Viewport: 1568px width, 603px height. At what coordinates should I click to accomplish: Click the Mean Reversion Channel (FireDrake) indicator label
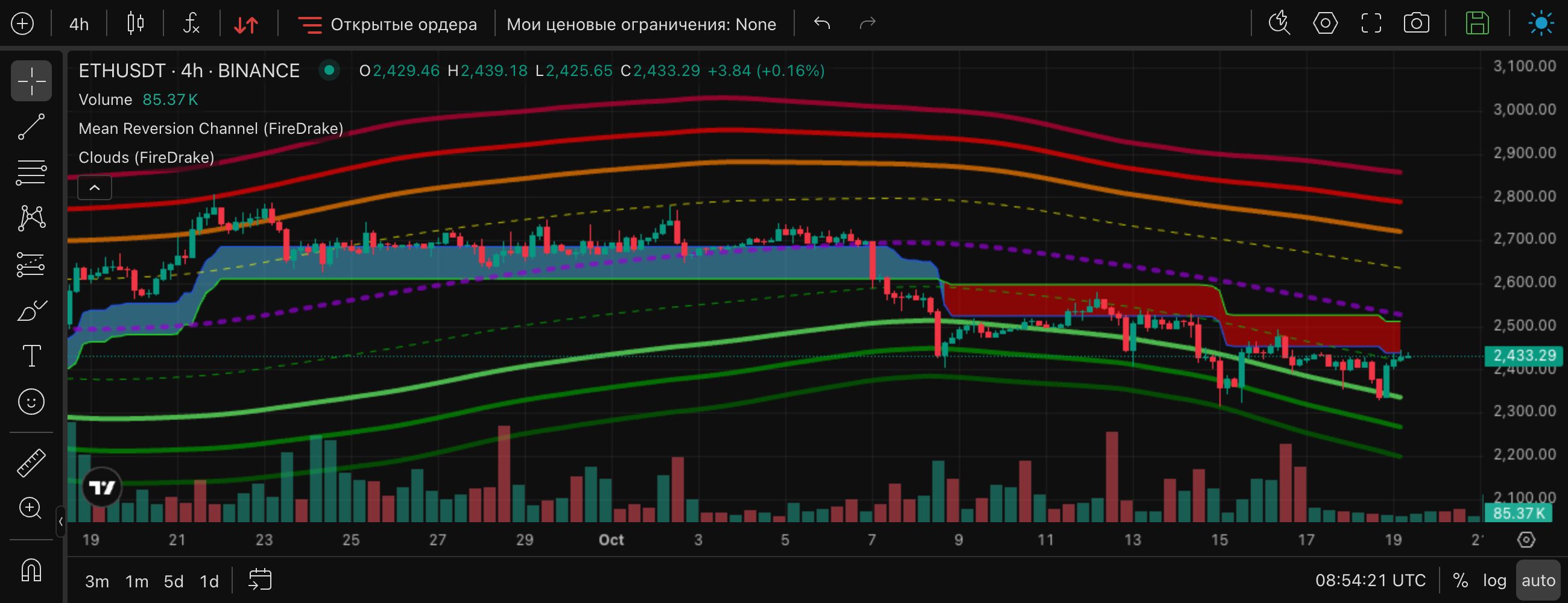coord(210,128)
